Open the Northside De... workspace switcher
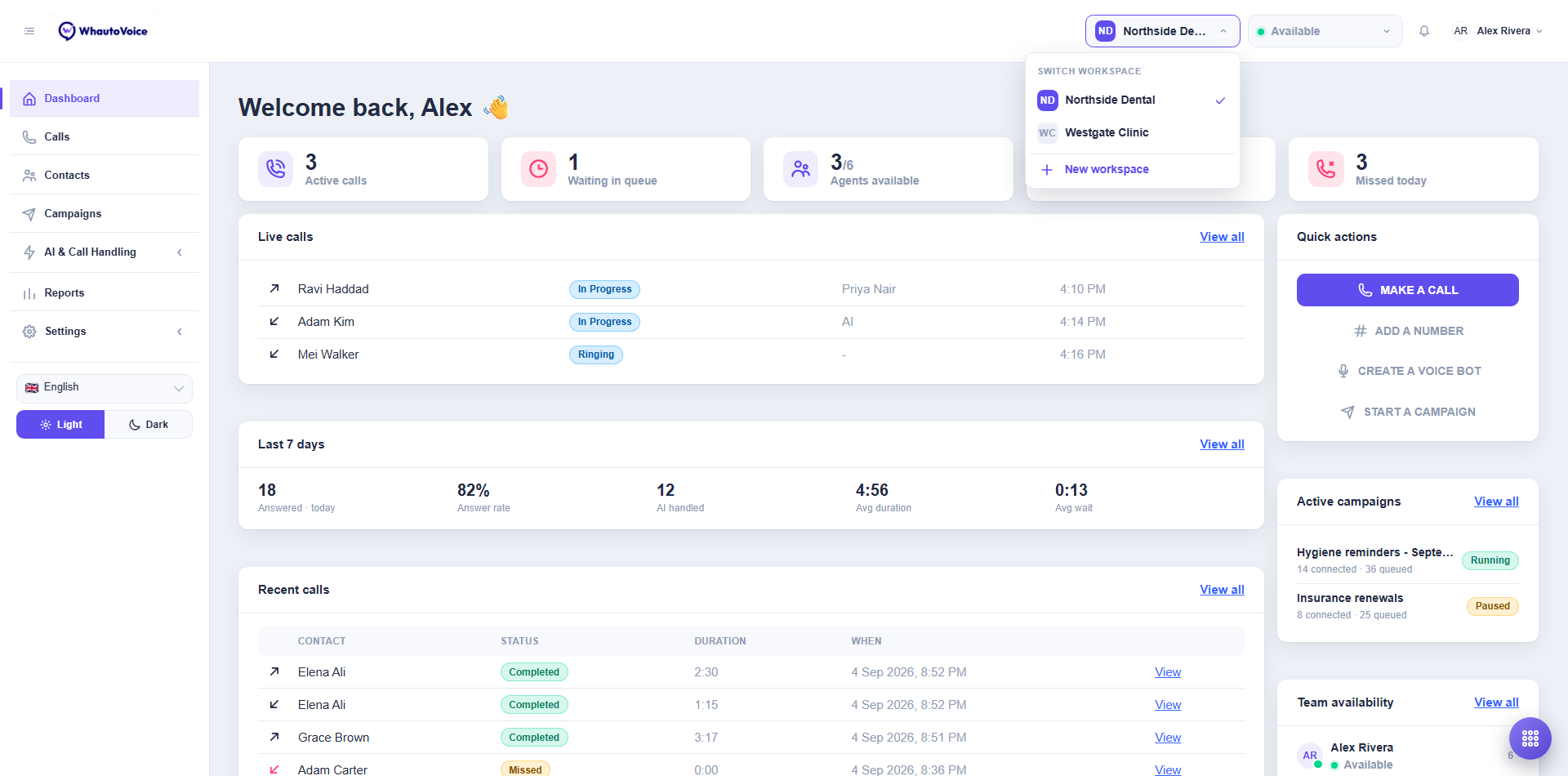The height and width of the screenshot is (776, 1568). tap(1162, 31)
